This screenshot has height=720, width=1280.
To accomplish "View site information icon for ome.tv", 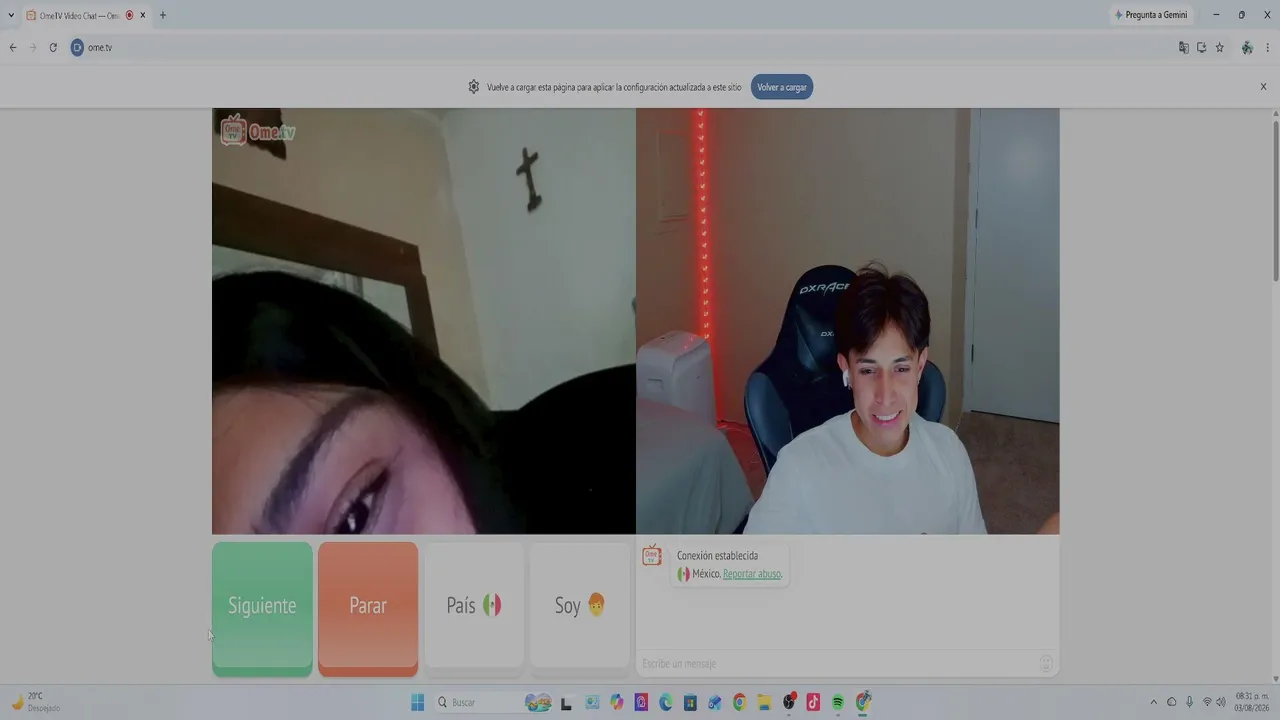I will coord(77,47).
